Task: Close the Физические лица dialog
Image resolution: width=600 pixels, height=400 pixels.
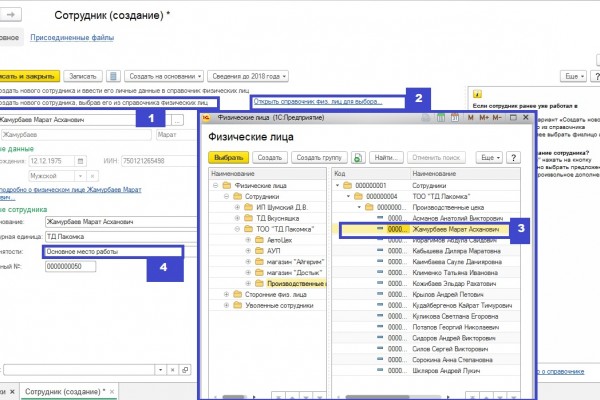Action: pyautogui.click(x=526, y=118)
